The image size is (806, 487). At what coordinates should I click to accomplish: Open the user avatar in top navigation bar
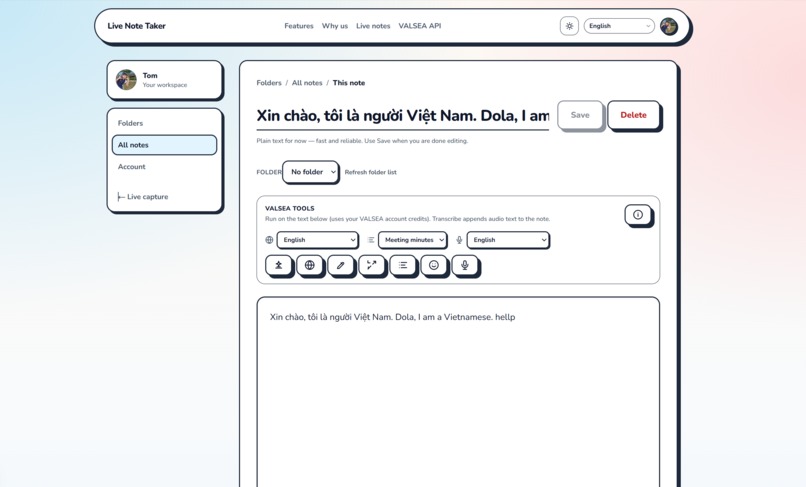pyautogui.click(x=669, y=26)
